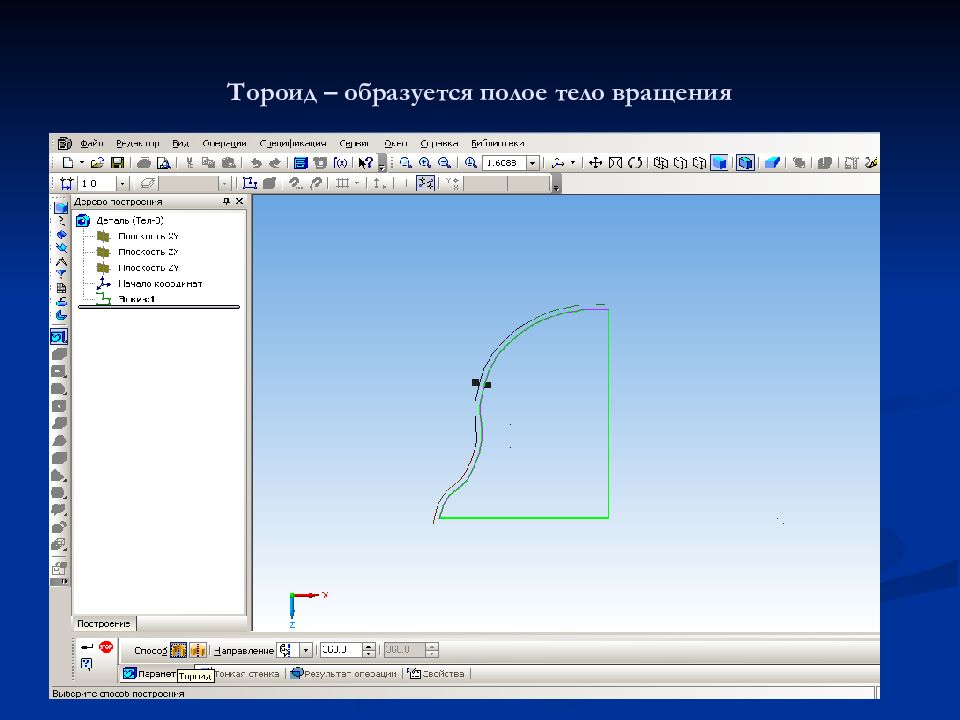Open the dropdown arrow next to New
960x720 pixels.
coord(81,163)
